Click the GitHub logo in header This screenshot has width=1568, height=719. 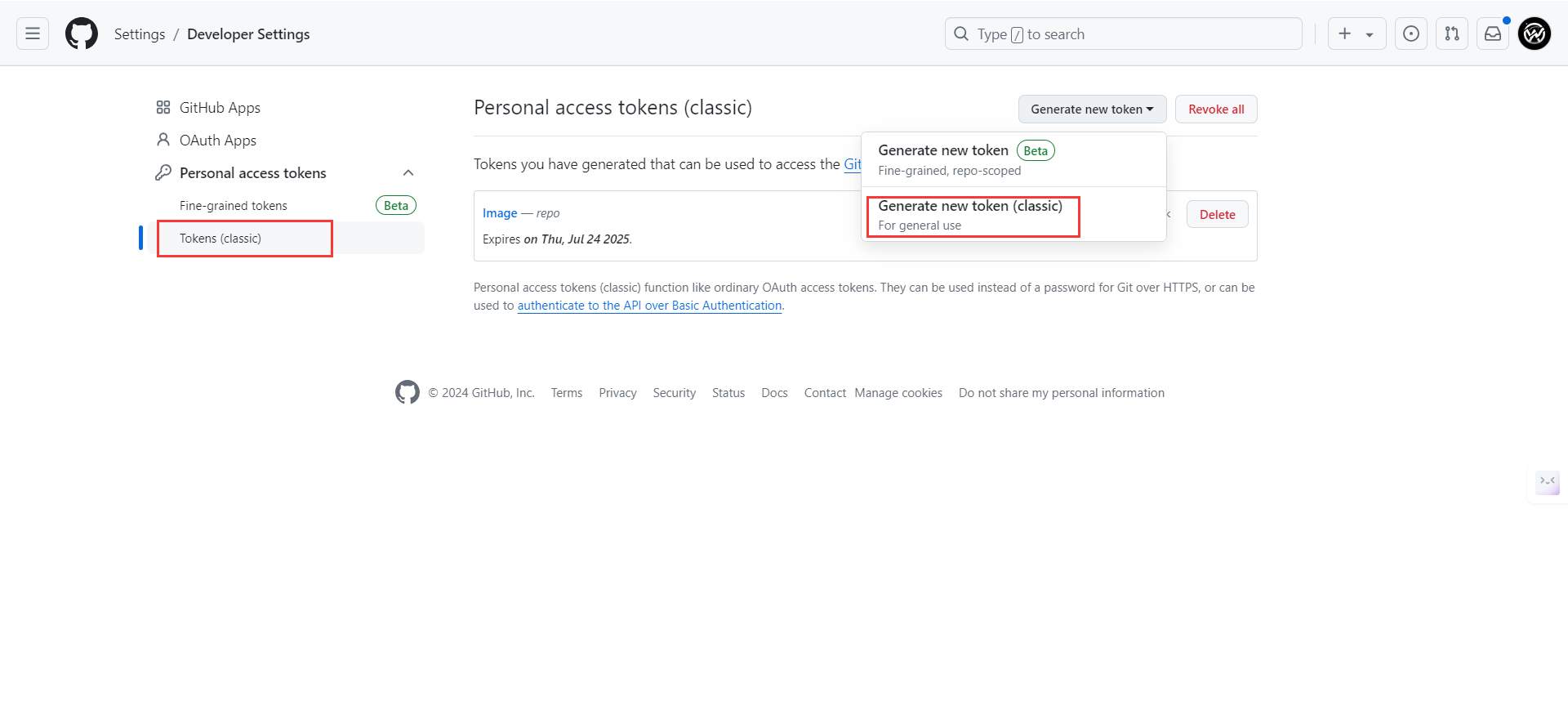point(82,33)
